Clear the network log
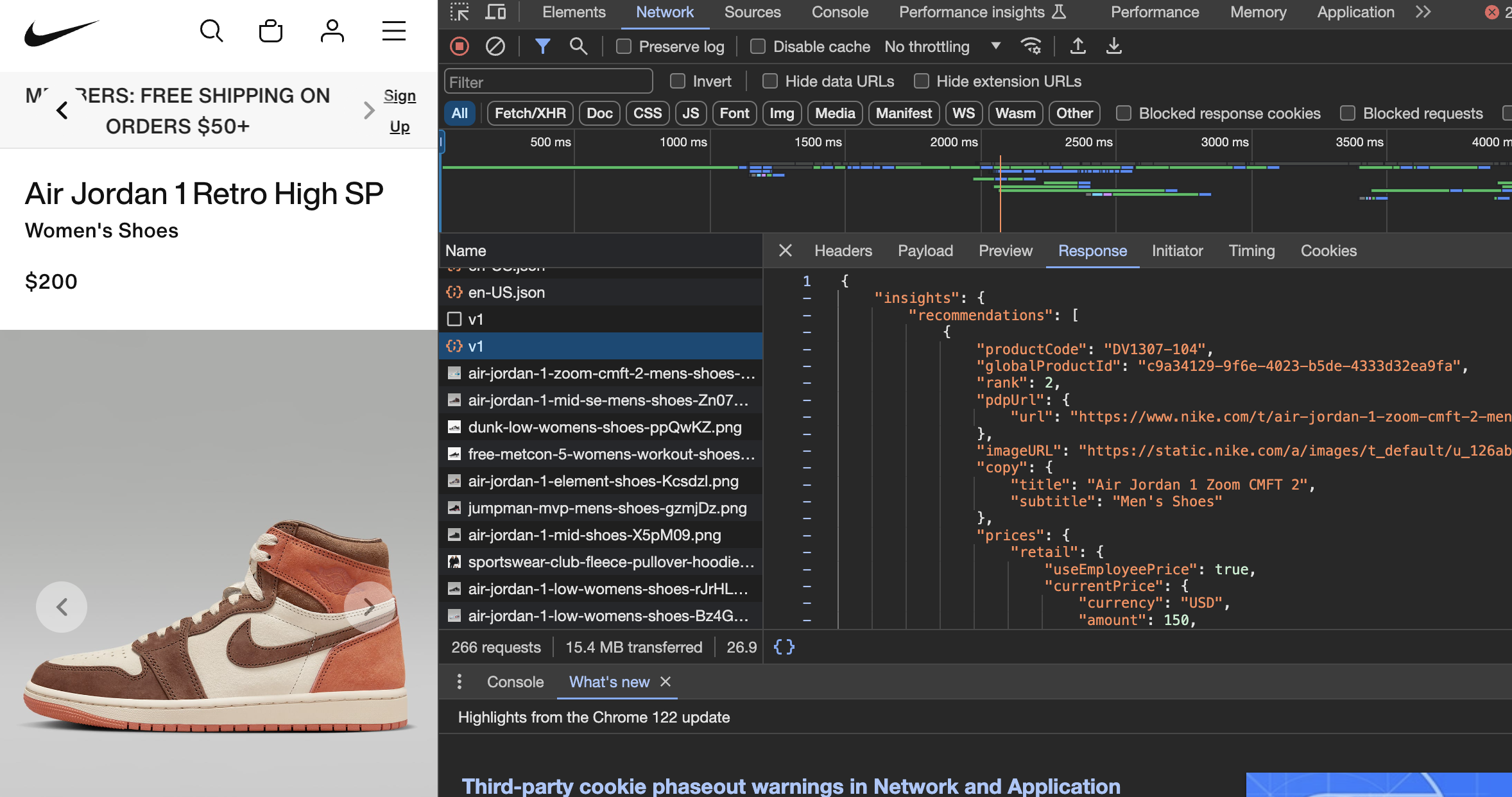Image resolution: width=1512 pixels, height=797 pixels. [x=495, y=46]
